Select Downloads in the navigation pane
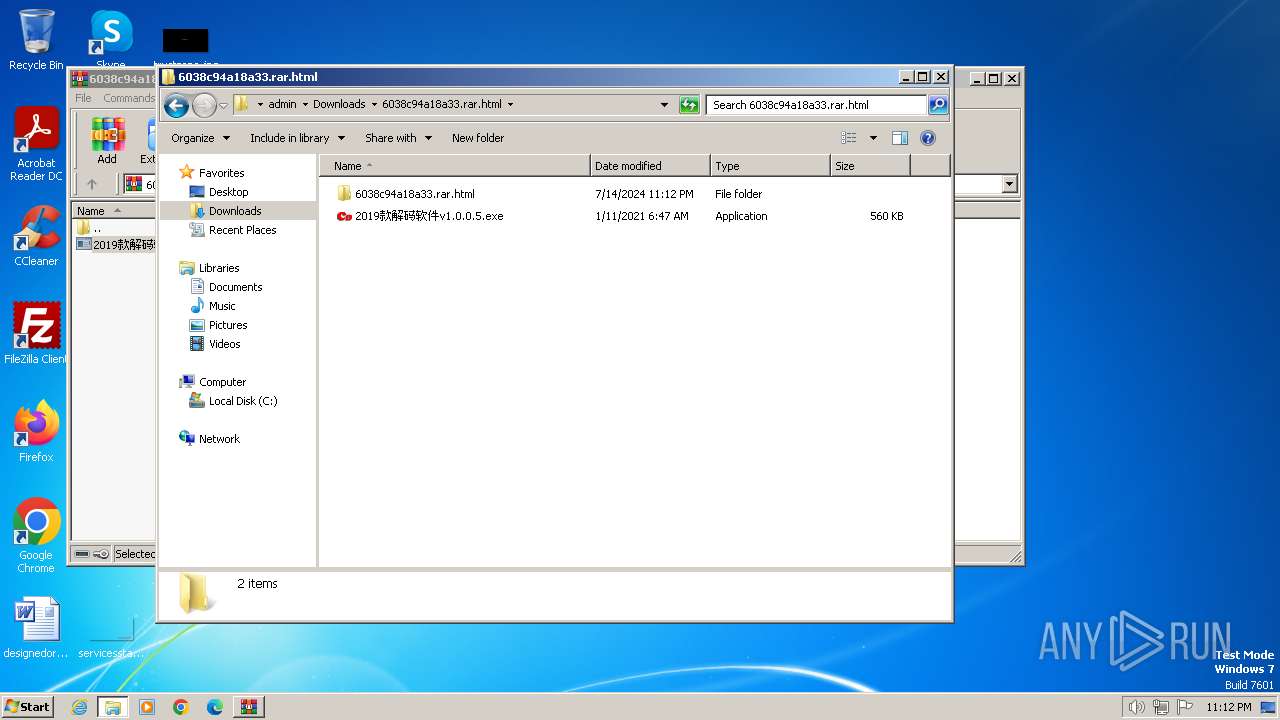 [235, 211]
